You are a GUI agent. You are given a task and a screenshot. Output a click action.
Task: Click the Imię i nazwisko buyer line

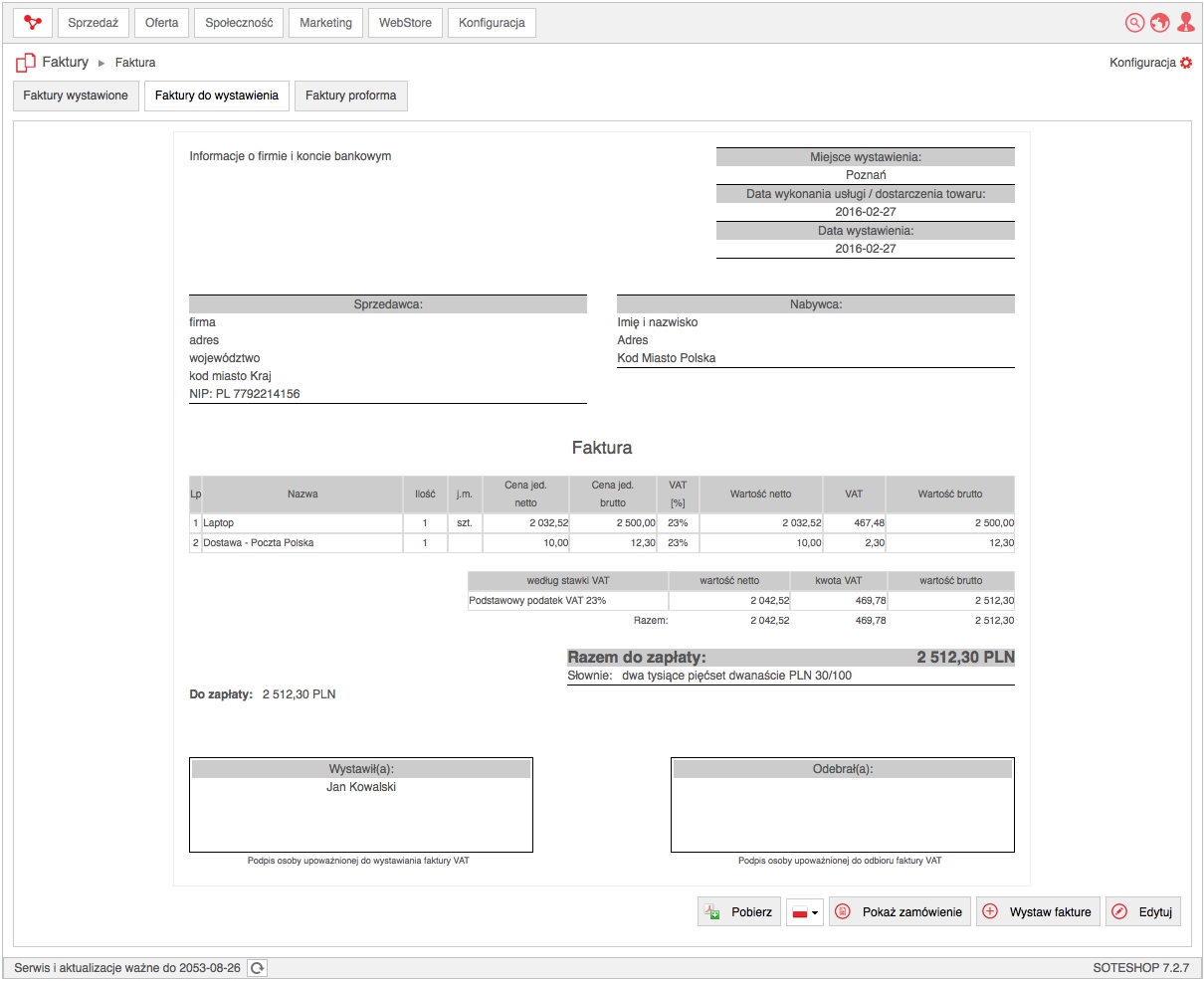(x=658, y=322)
